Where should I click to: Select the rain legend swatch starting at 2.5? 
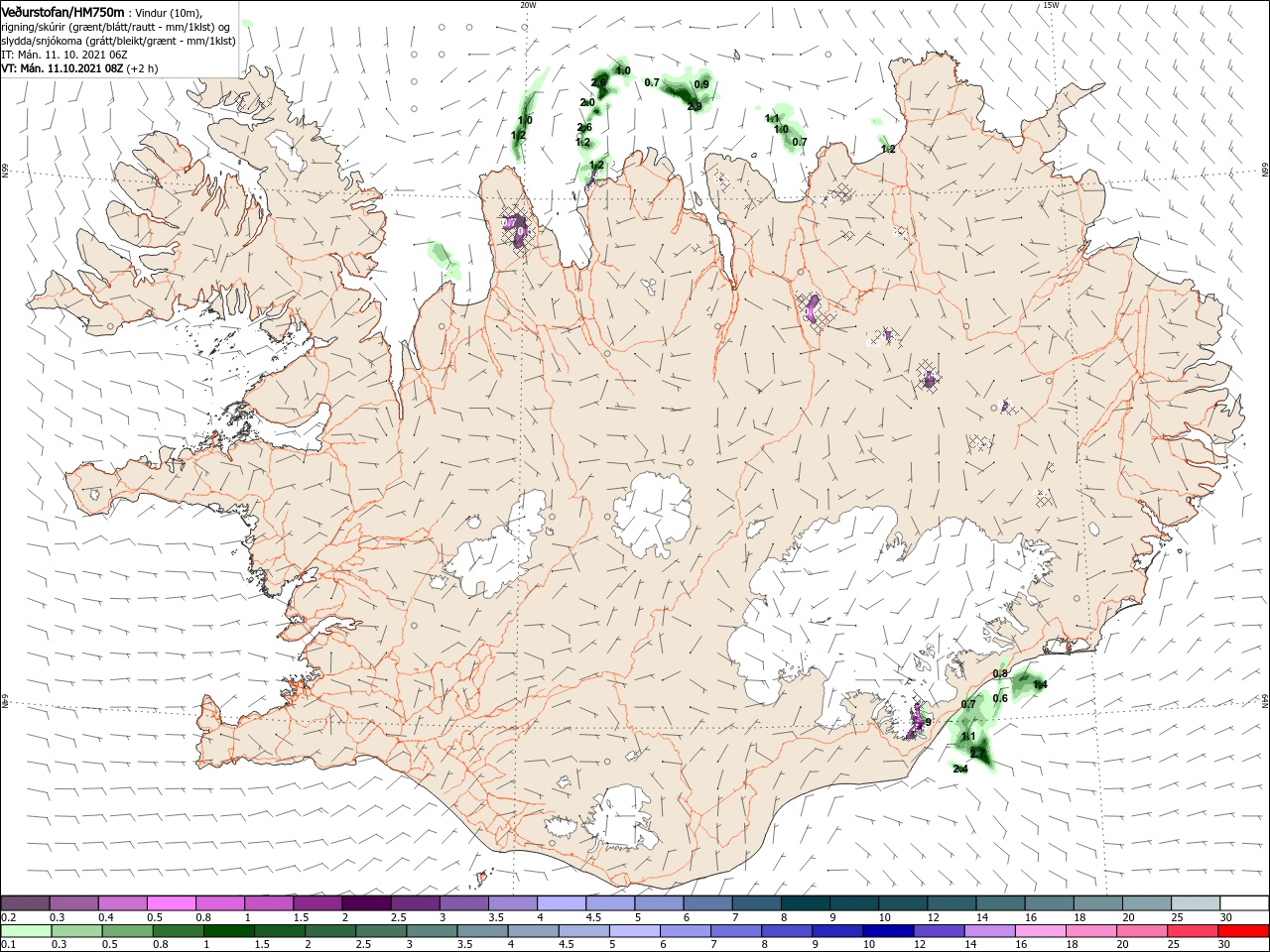click(x=381, y=931)
